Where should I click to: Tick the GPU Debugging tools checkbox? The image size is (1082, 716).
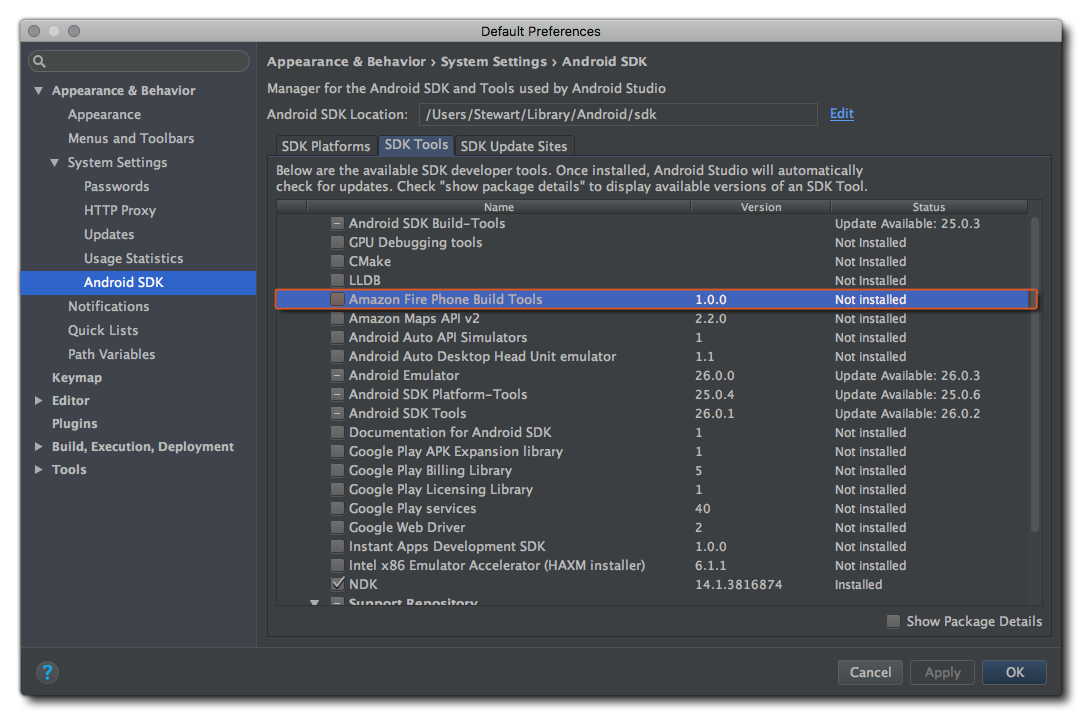(338, 242)
